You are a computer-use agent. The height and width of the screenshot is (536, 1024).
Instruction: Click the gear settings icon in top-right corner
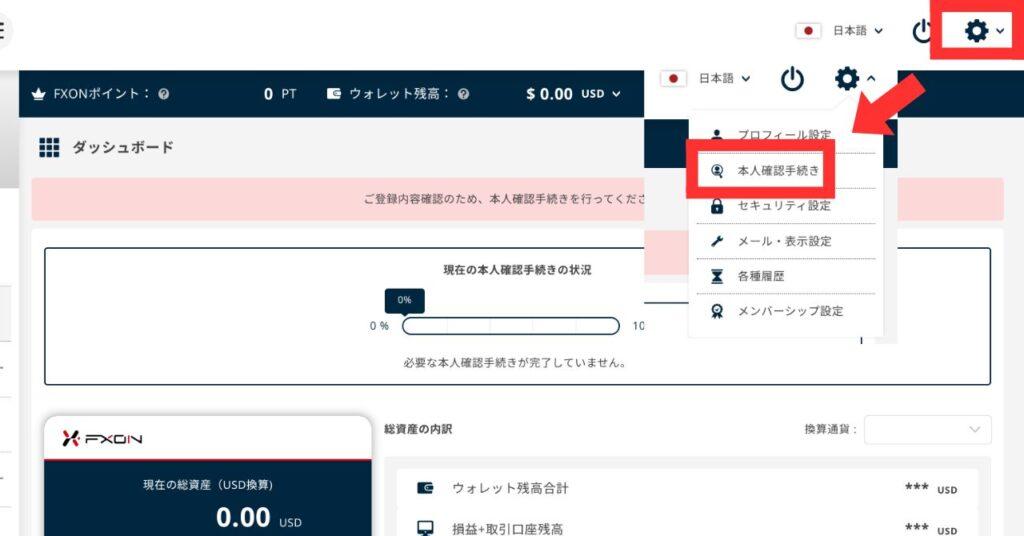tap(977, 31)
